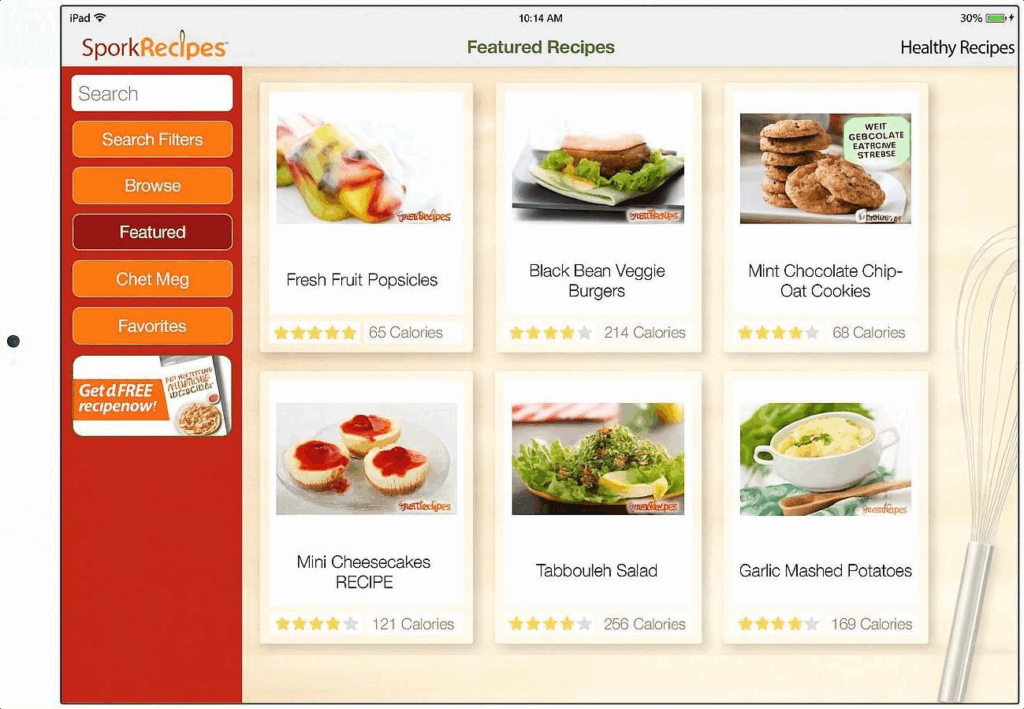Open the Mini Cheesecakes recipe photo
The image size is (1024, 709).
(366, 458)
